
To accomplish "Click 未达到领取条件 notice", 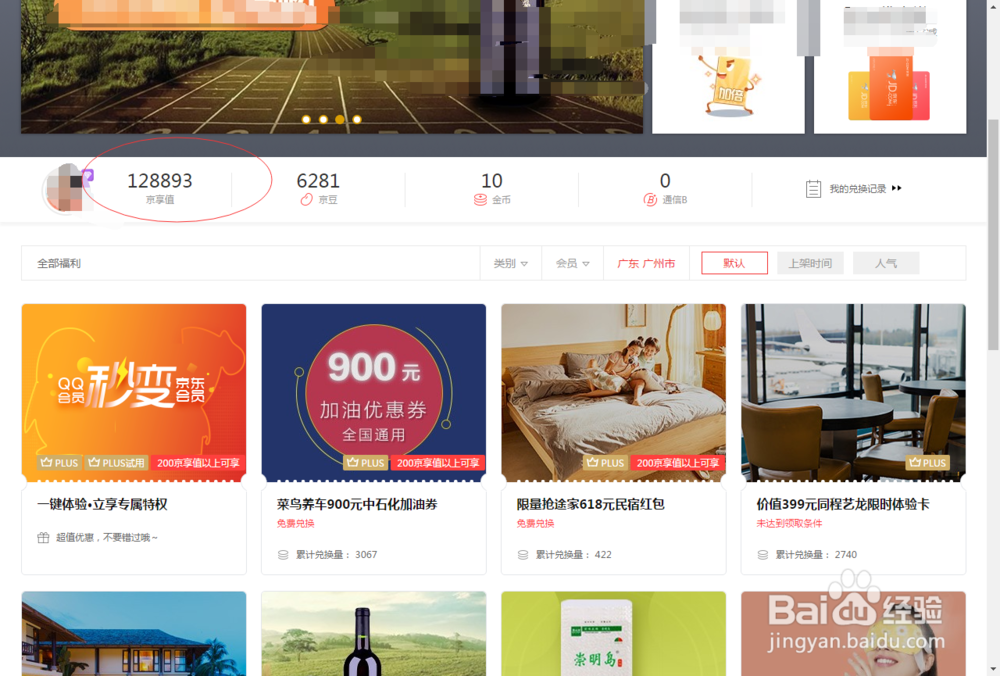I will tap(789, 524).
